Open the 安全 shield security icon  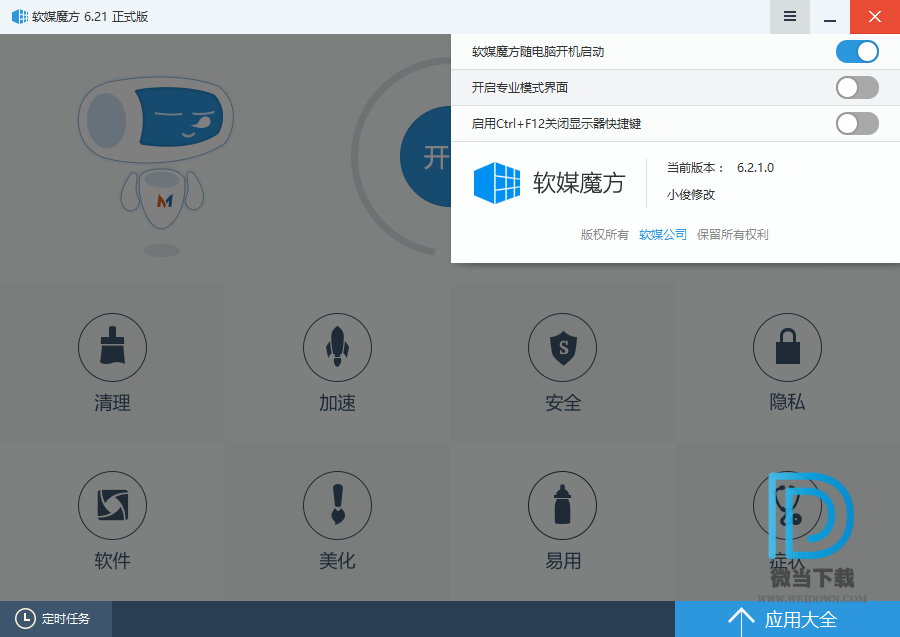pyautogui.click(x=562, y=347)
